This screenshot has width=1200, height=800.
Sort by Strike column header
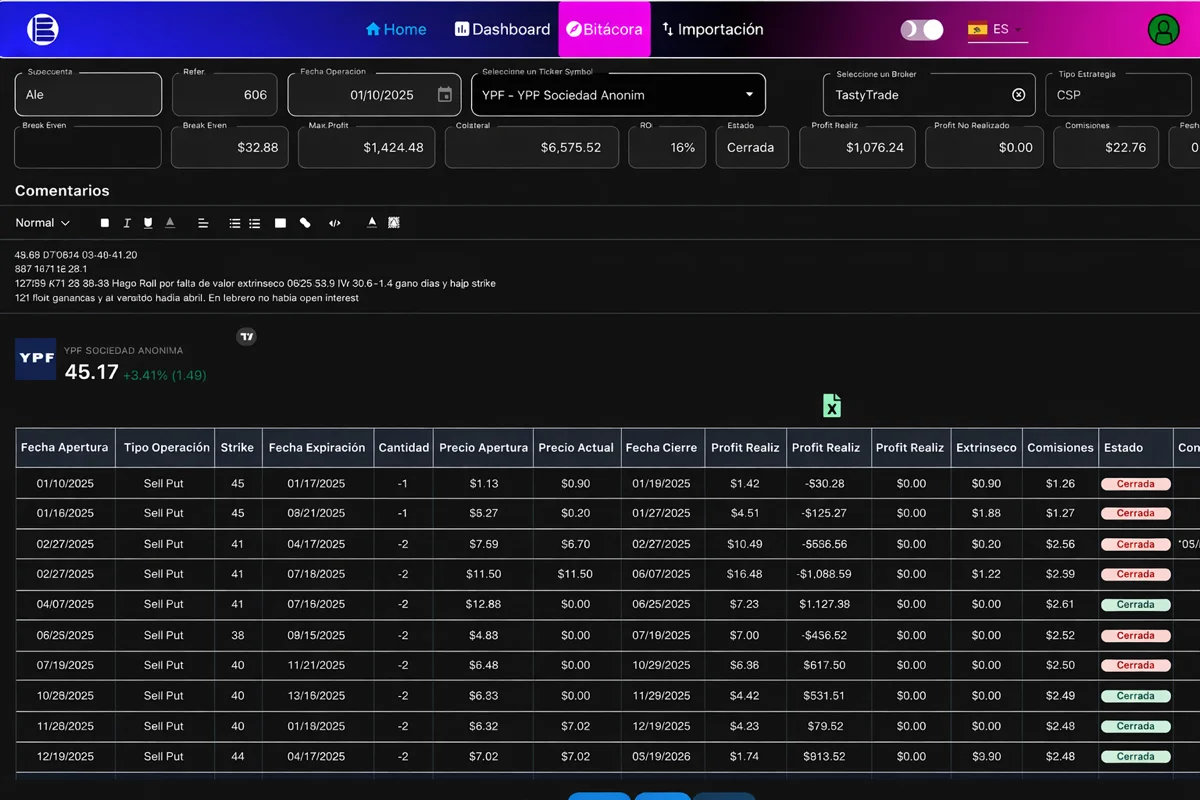(x=238, y=448)
